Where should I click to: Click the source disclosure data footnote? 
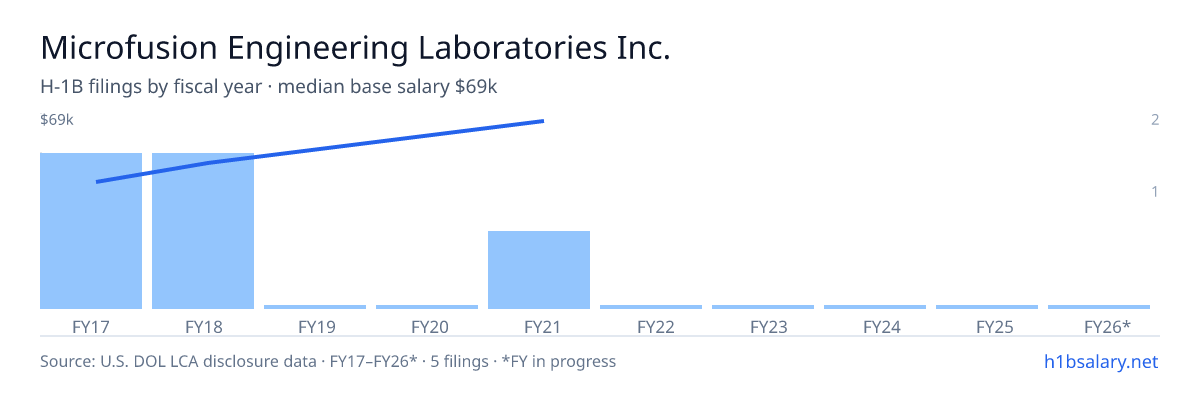pyautogui.click(x=328, y=361)
